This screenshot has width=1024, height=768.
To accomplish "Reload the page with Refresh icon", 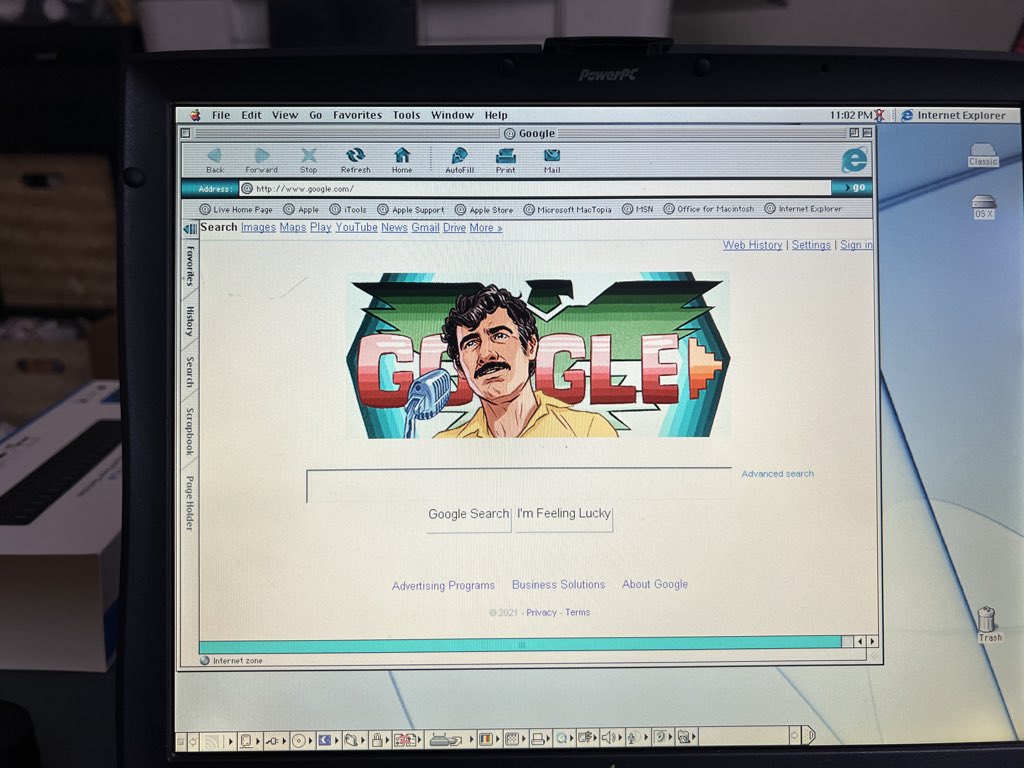I will tap(355, 160).
